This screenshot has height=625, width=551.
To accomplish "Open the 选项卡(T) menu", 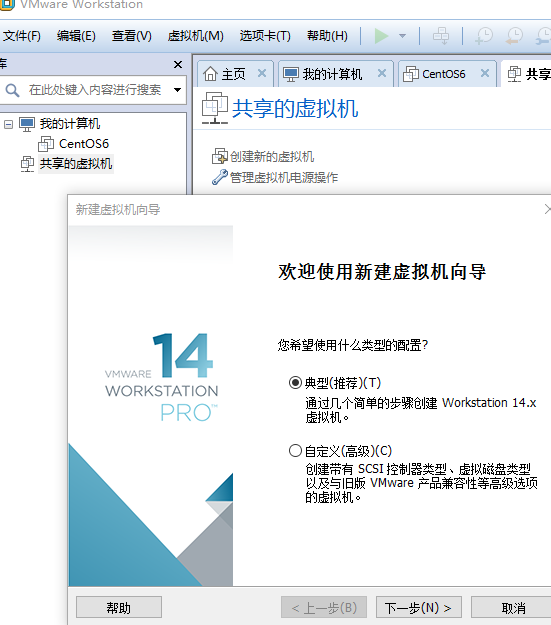I will point(265,36).
